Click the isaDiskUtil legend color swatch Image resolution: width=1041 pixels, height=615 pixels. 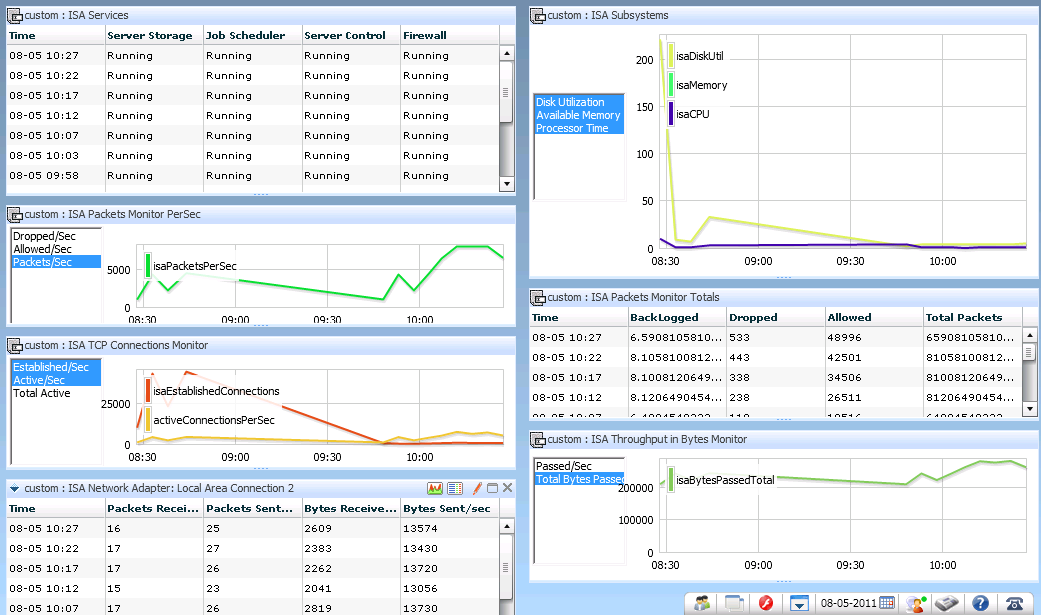point(671,56)
